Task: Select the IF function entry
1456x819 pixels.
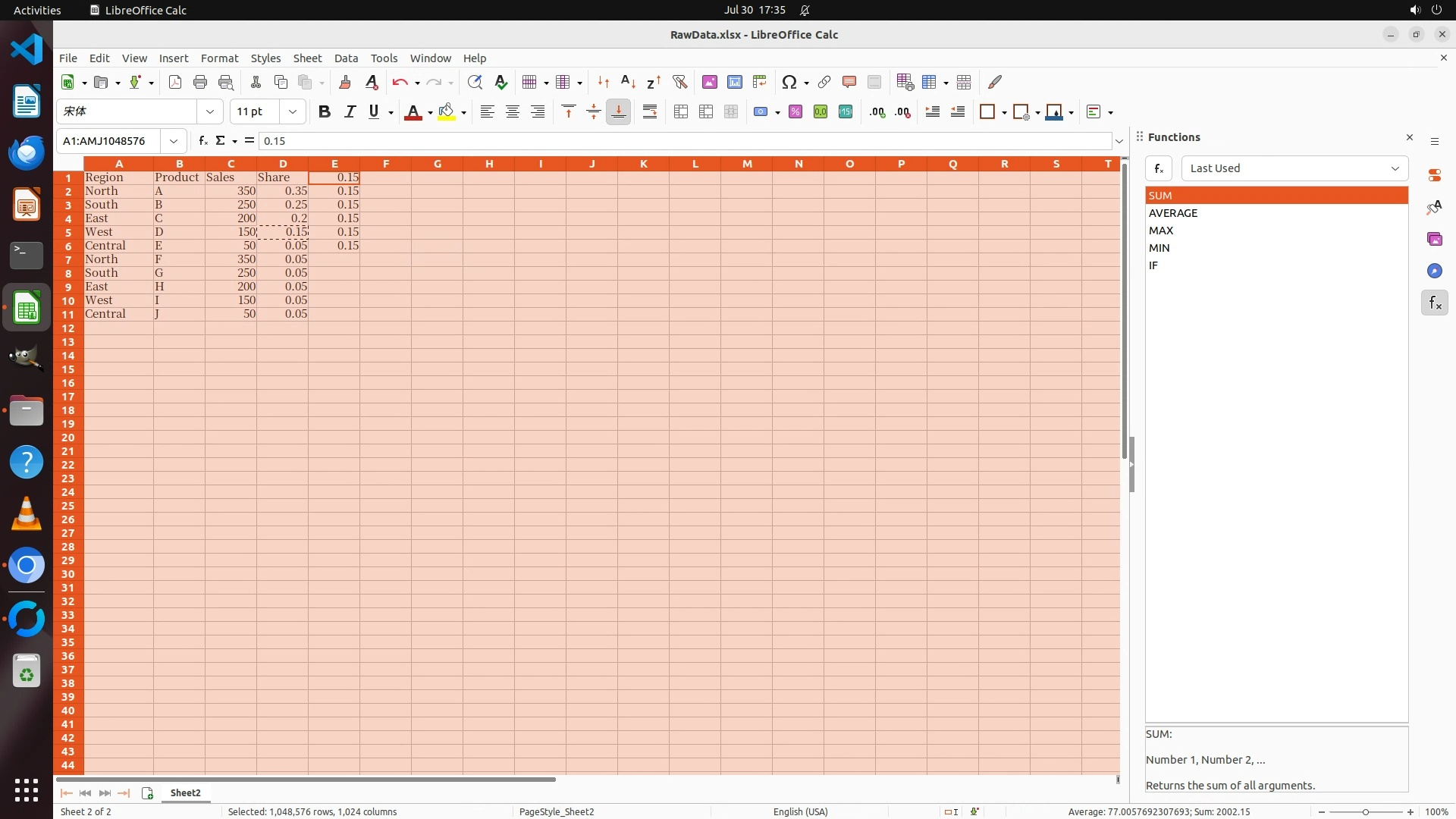Action: pyautogui.click(x=1153, y=265)
